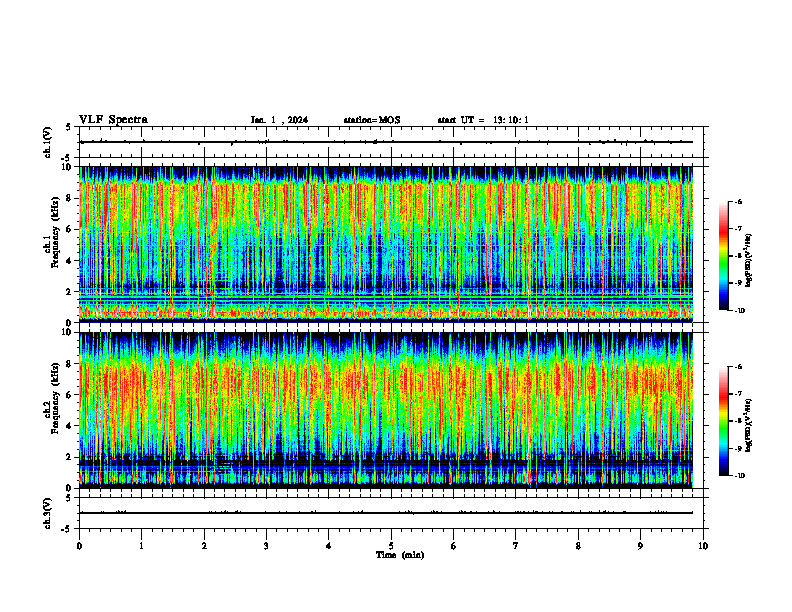Click the "Time (min)" x-axis label

(x=400, y=555)
